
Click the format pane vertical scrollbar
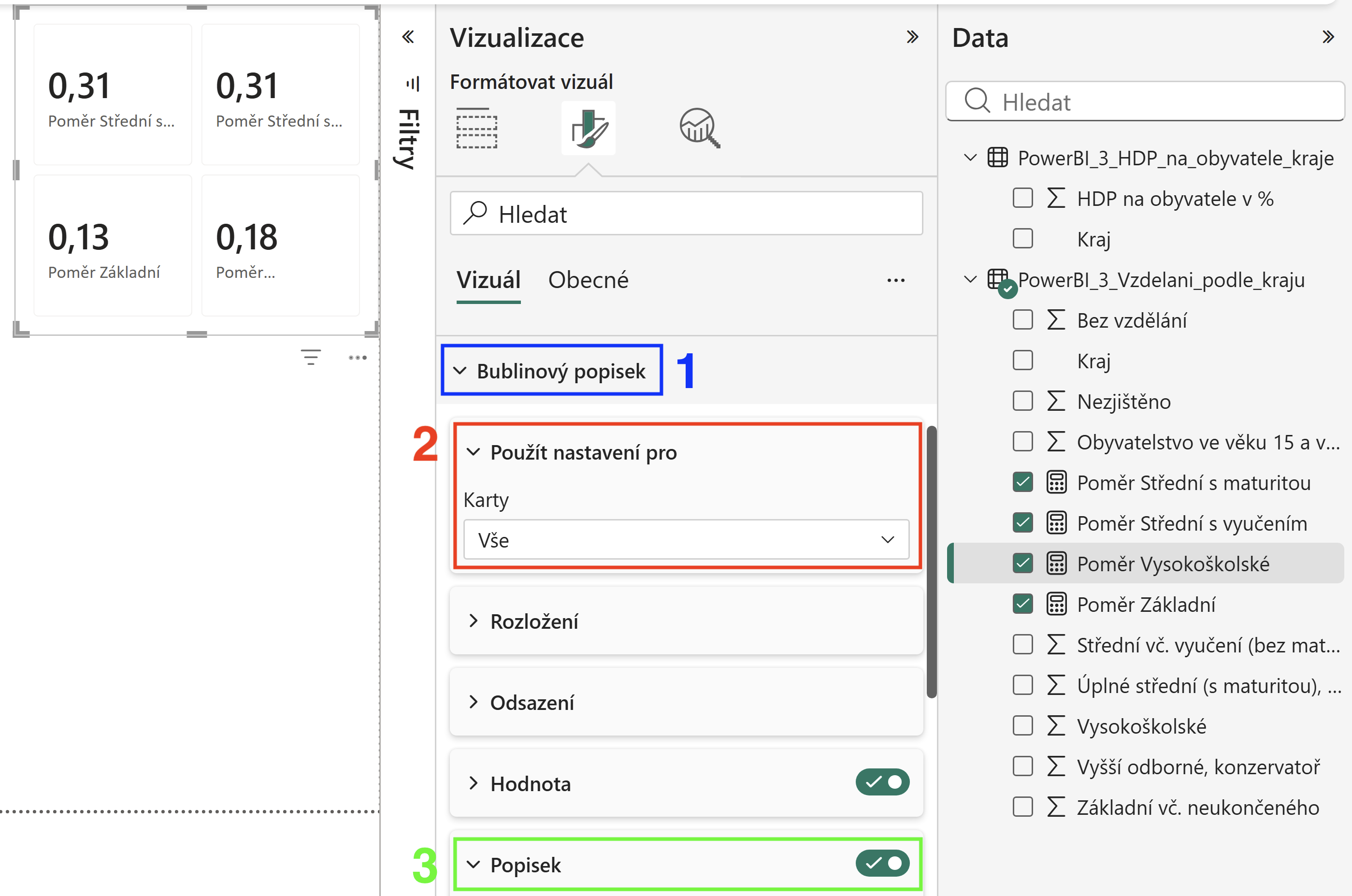tap(932, 562)
